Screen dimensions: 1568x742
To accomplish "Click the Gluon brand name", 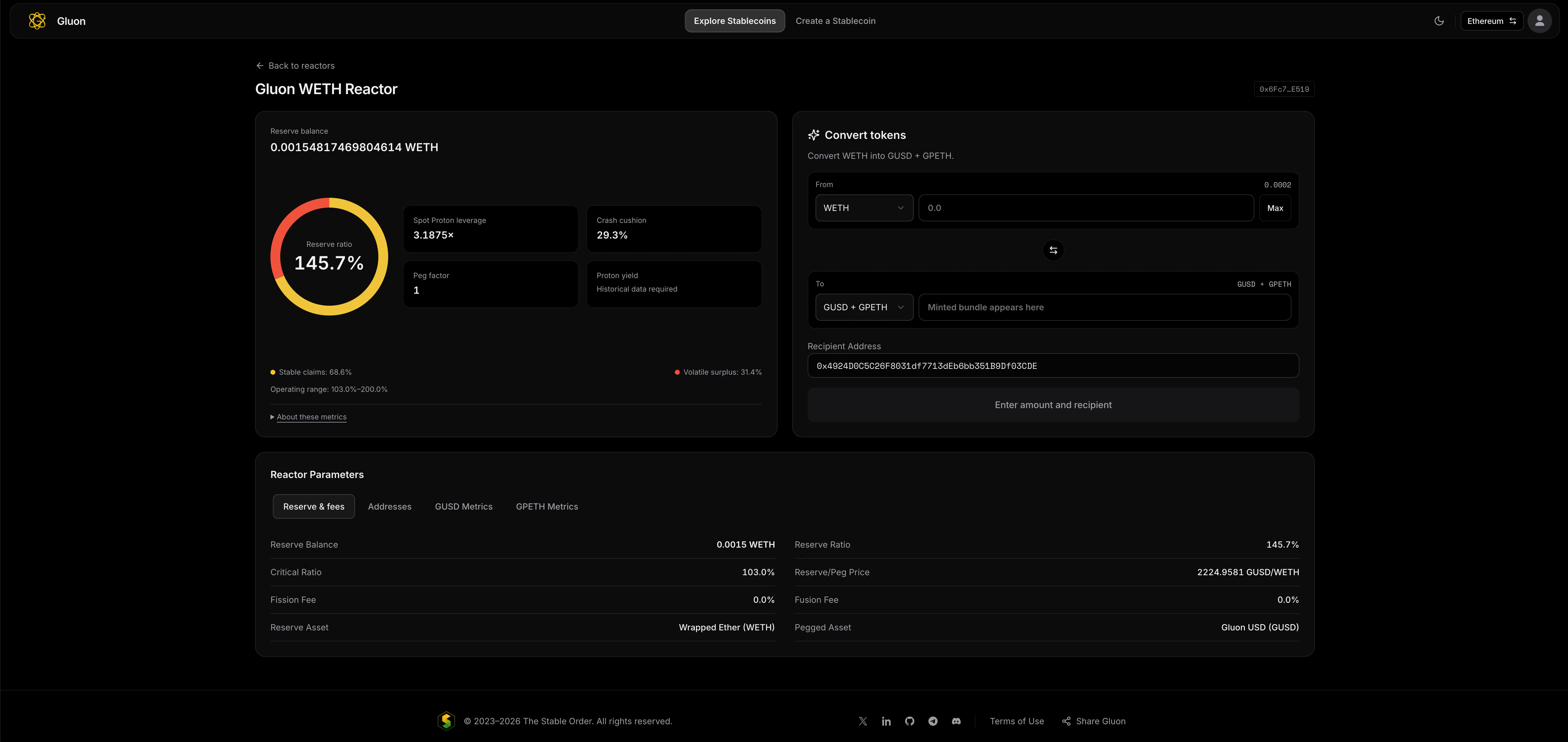I will (71, 21).
